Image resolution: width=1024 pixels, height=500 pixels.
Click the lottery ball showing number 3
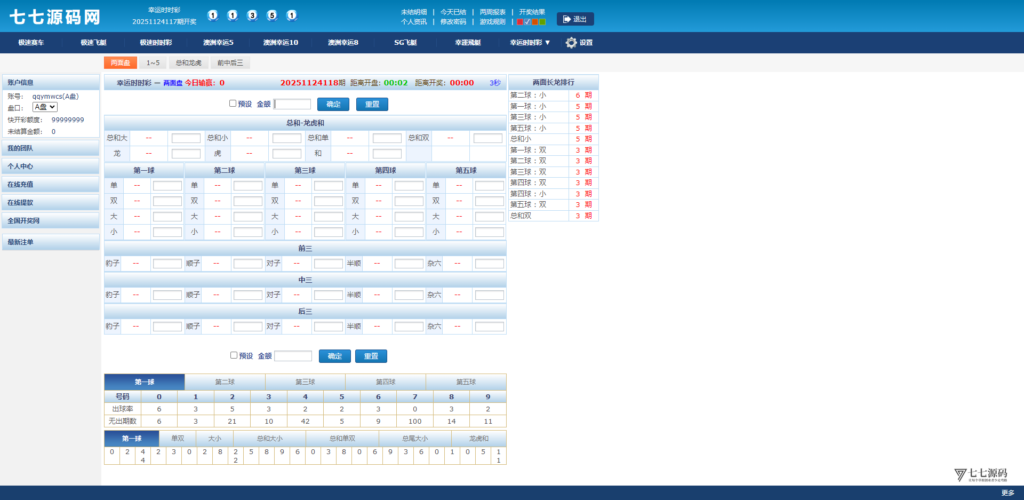tap(252, 16)
